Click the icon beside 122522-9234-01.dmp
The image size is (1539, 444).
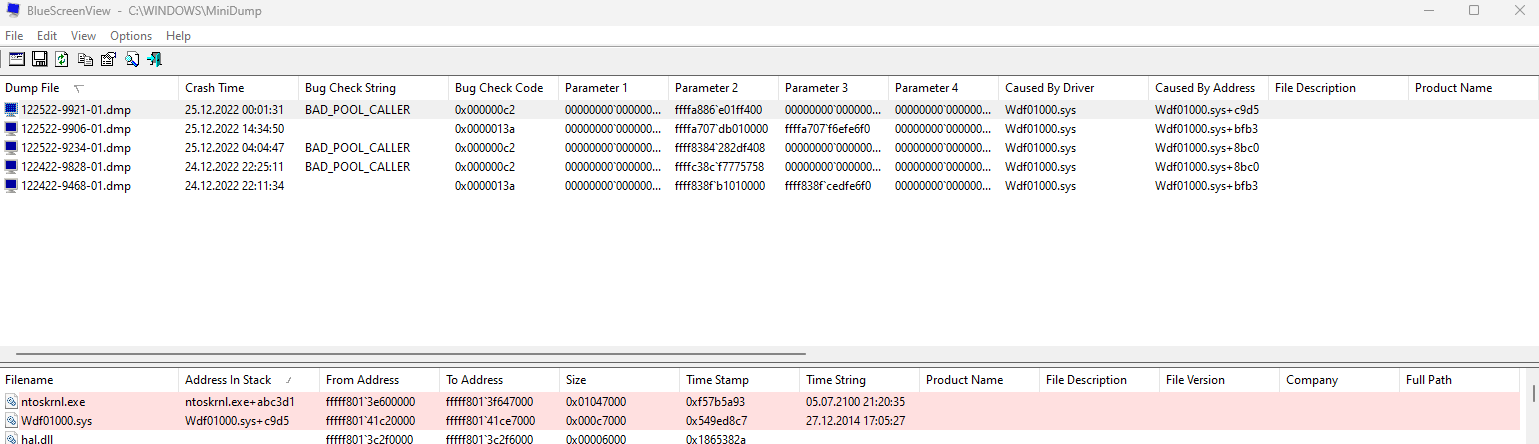tap(11, 148)
